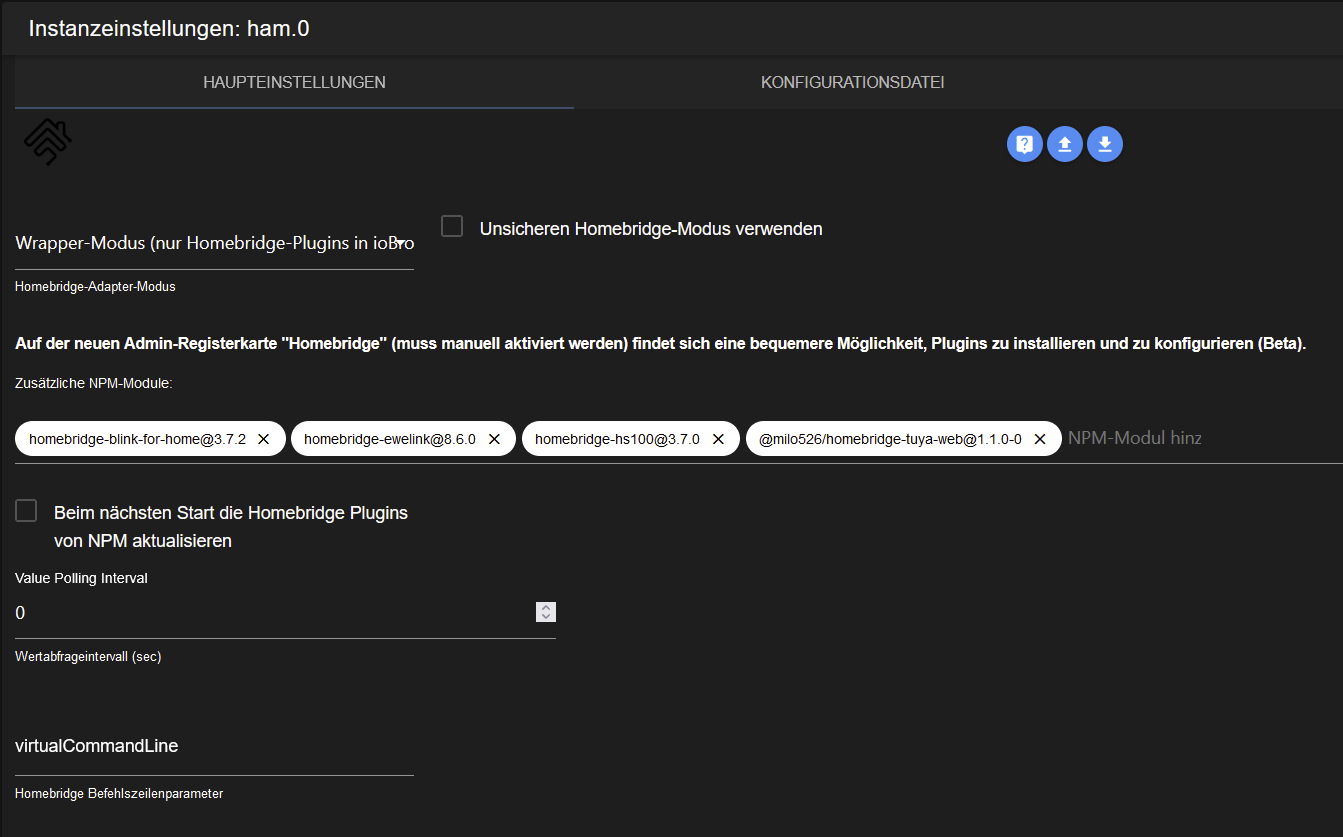Click the Homebridge adapter logo
Image resolution: width=1343 pixels, height=837 pixels.
coord(48,141)
